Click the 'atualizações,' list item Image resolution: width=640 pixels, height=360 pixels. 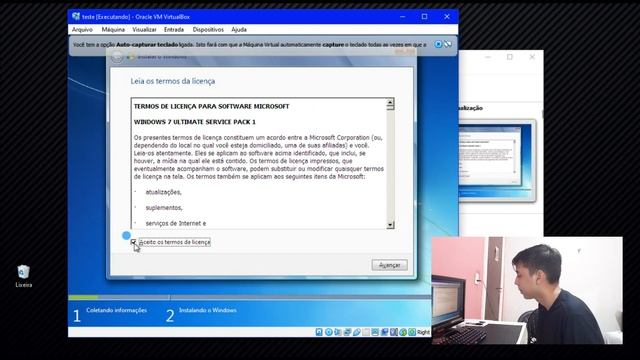point(163,192)
